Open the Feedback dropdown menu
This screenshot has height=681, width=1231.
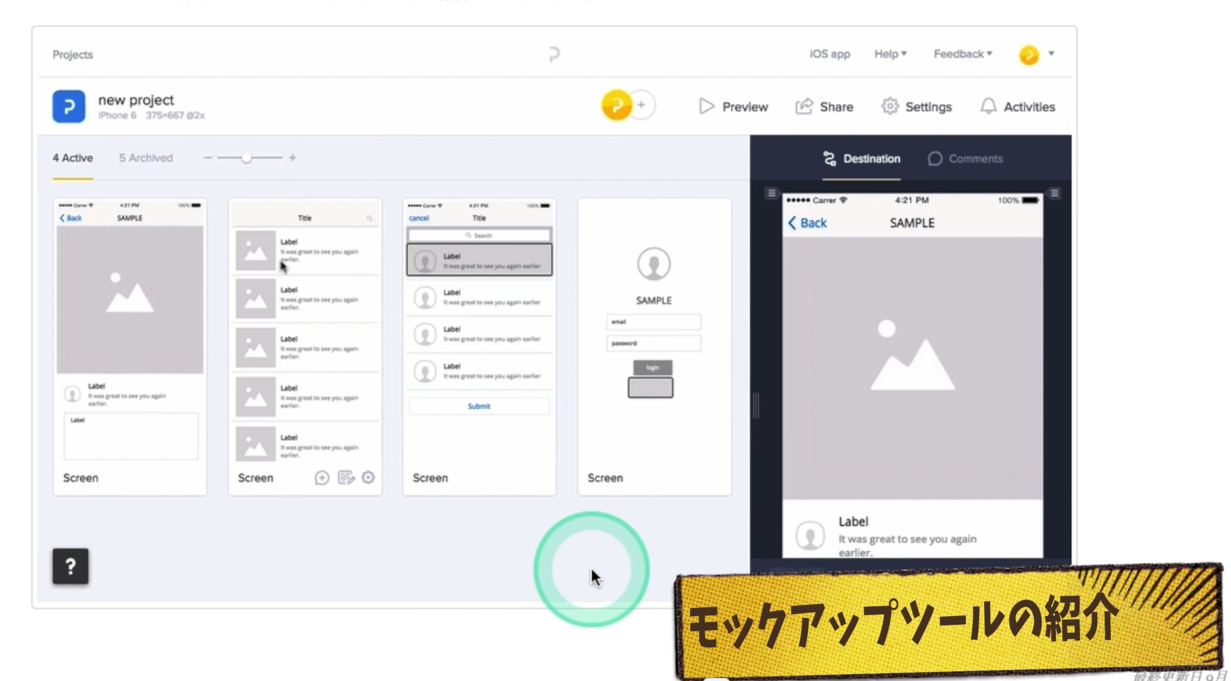[x=963, y=54]
